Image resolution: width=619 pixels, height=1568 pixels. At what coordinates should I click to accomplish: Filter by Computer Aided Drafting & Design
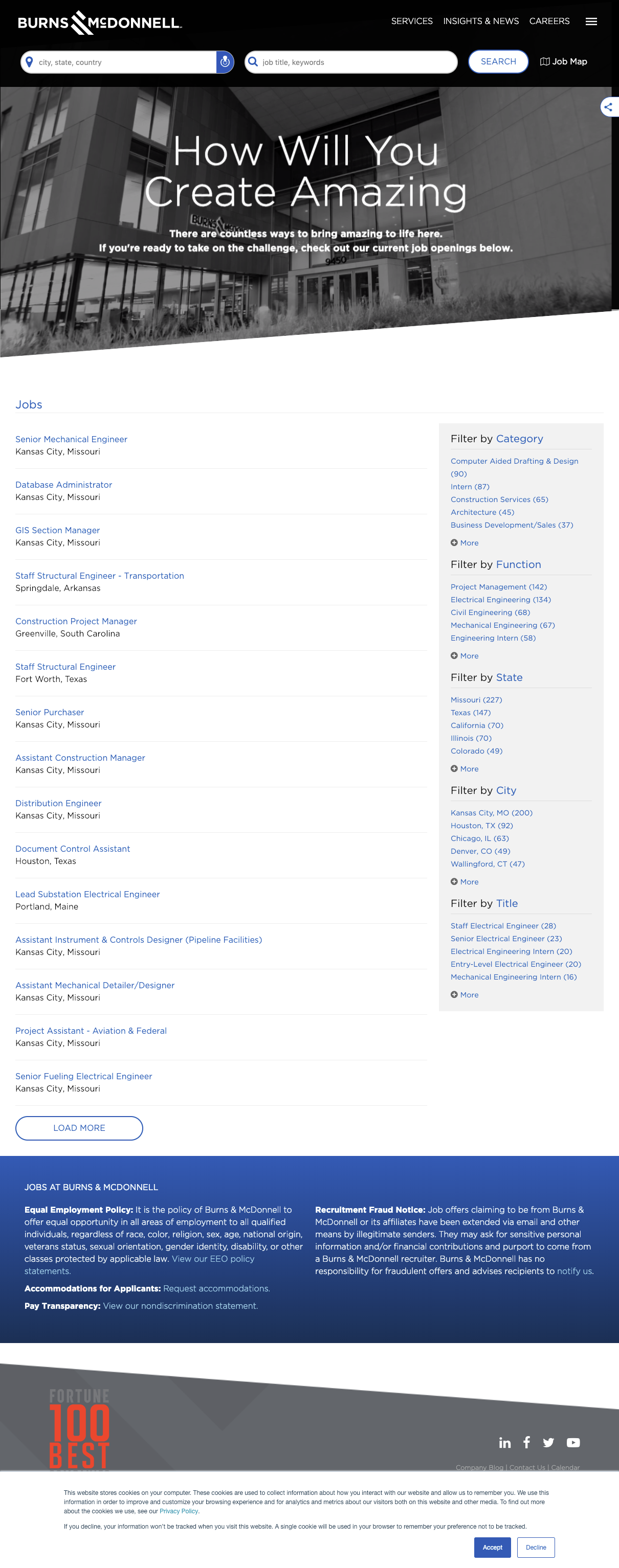click(x=515, y=467)
